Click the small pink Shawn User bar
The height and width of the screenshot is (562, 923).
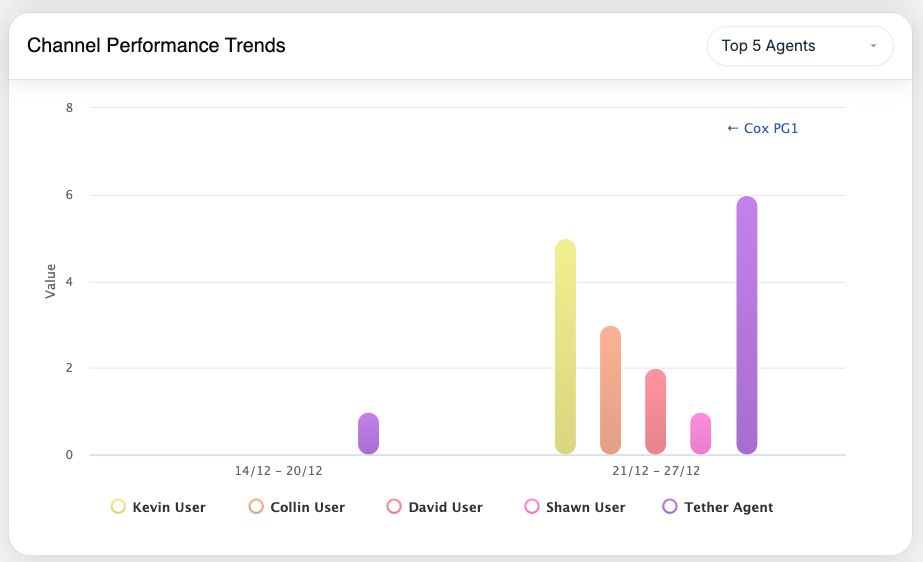[701, 434]
